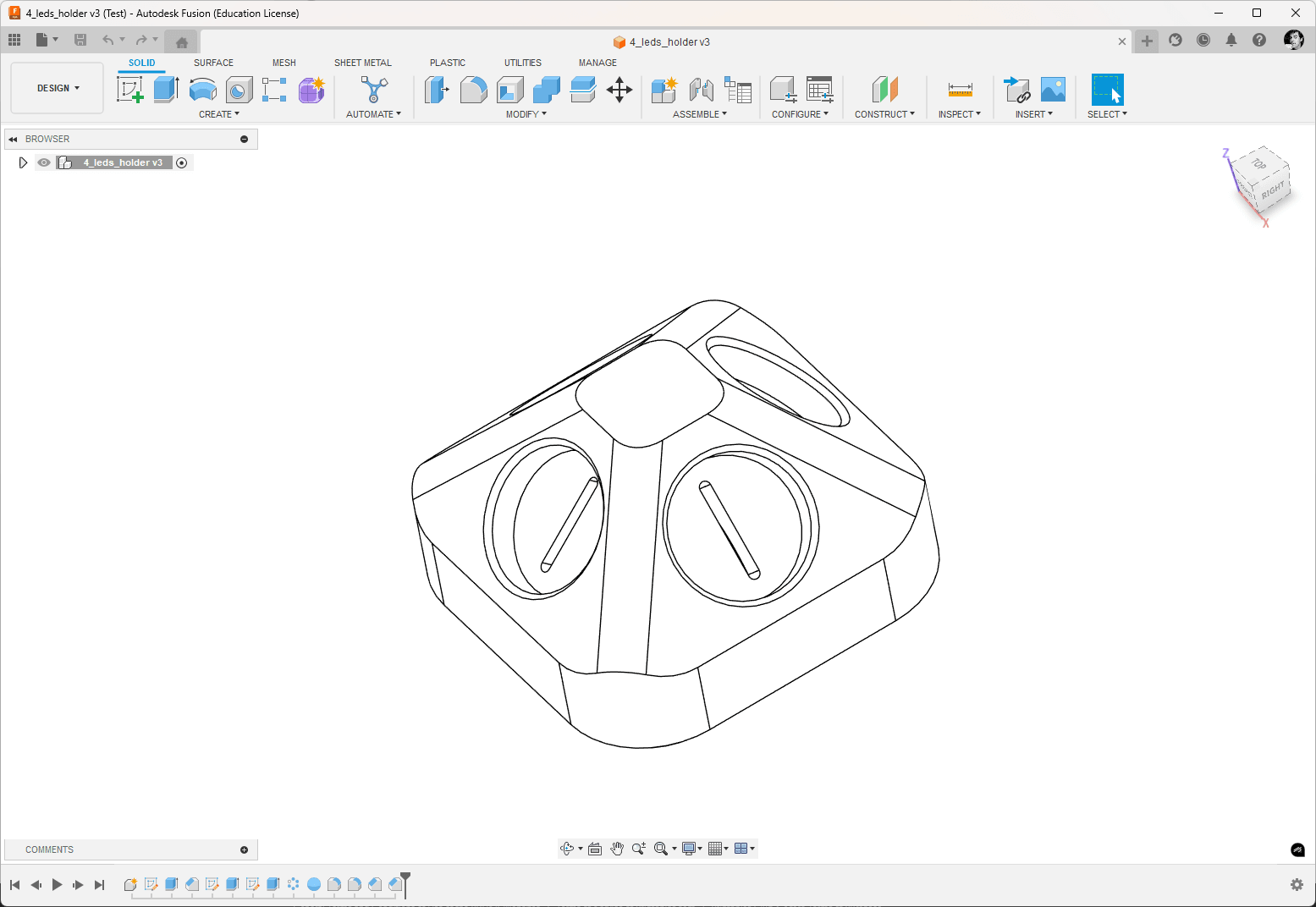Close the 4_leds_holder v3 document tab
This screenshot has height=907, width=1316.
click(1122, 41)
